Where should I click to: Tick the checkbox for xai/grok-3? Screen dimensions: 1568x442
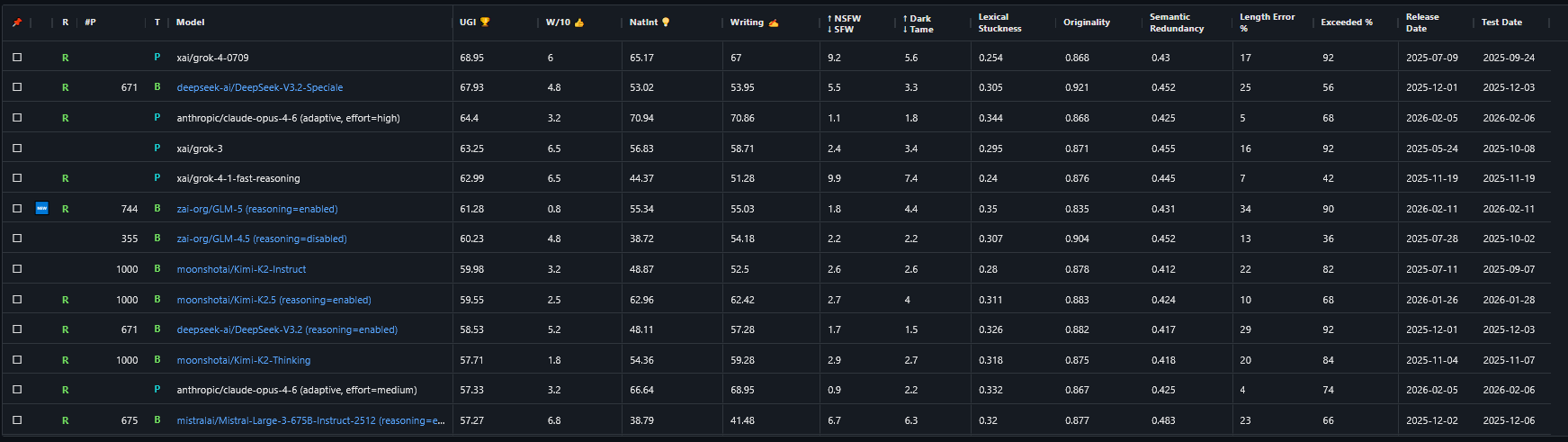[17, 149]
